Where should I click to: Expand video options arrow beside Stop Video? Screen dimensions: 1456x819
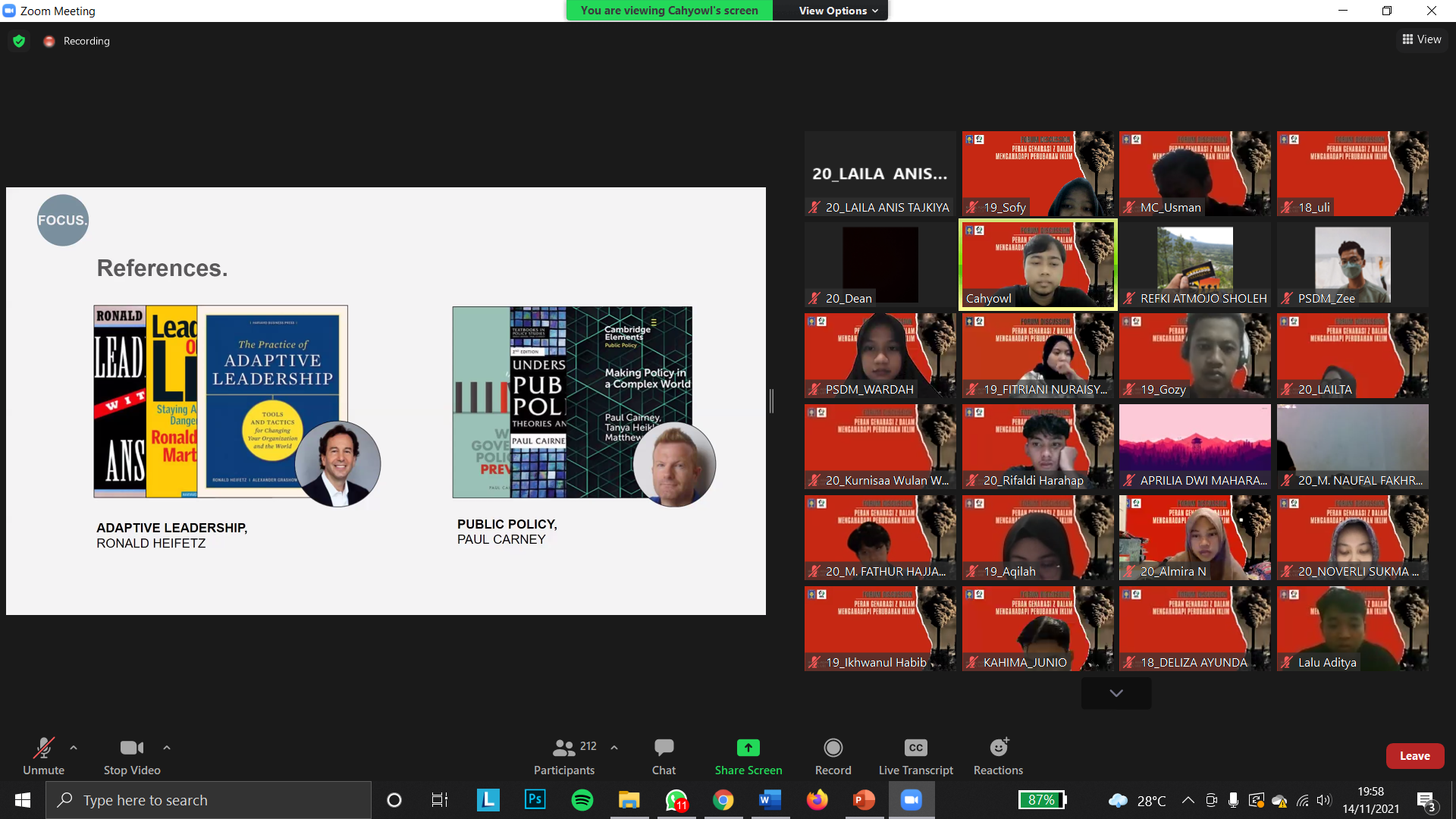pyautogui.click(x=167, y=748)
